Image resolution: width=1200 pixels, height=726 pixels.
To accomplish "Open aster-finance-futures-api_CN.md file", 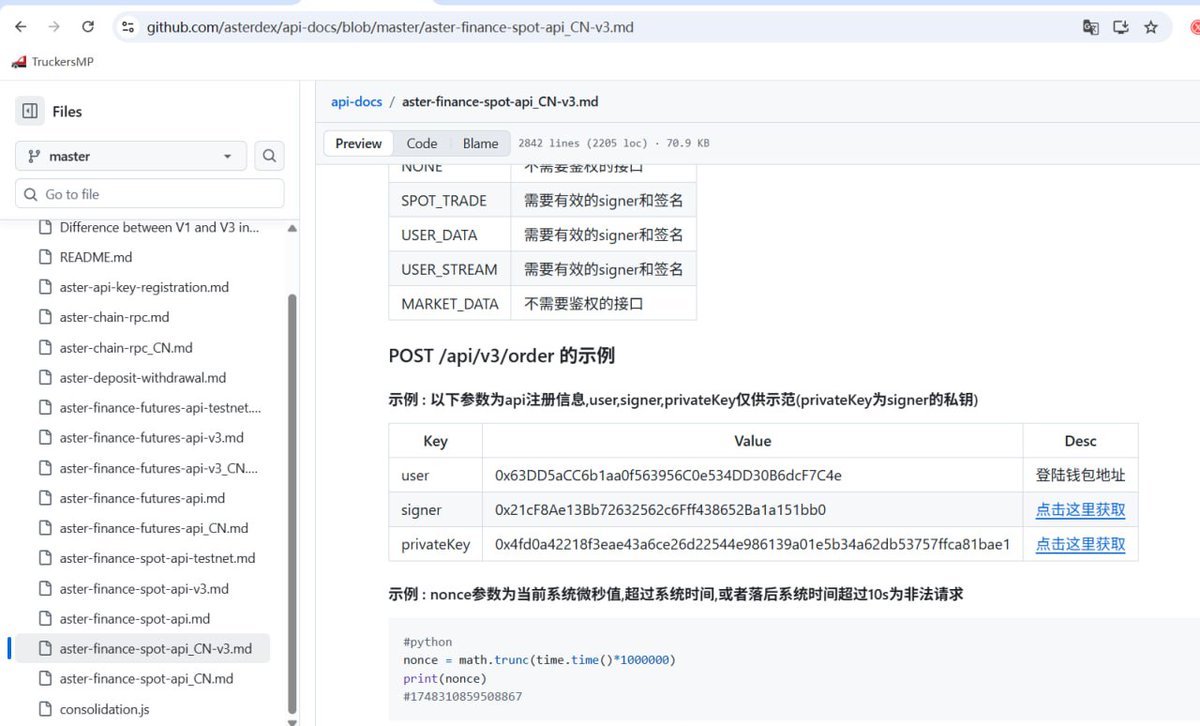I will 154,528.
